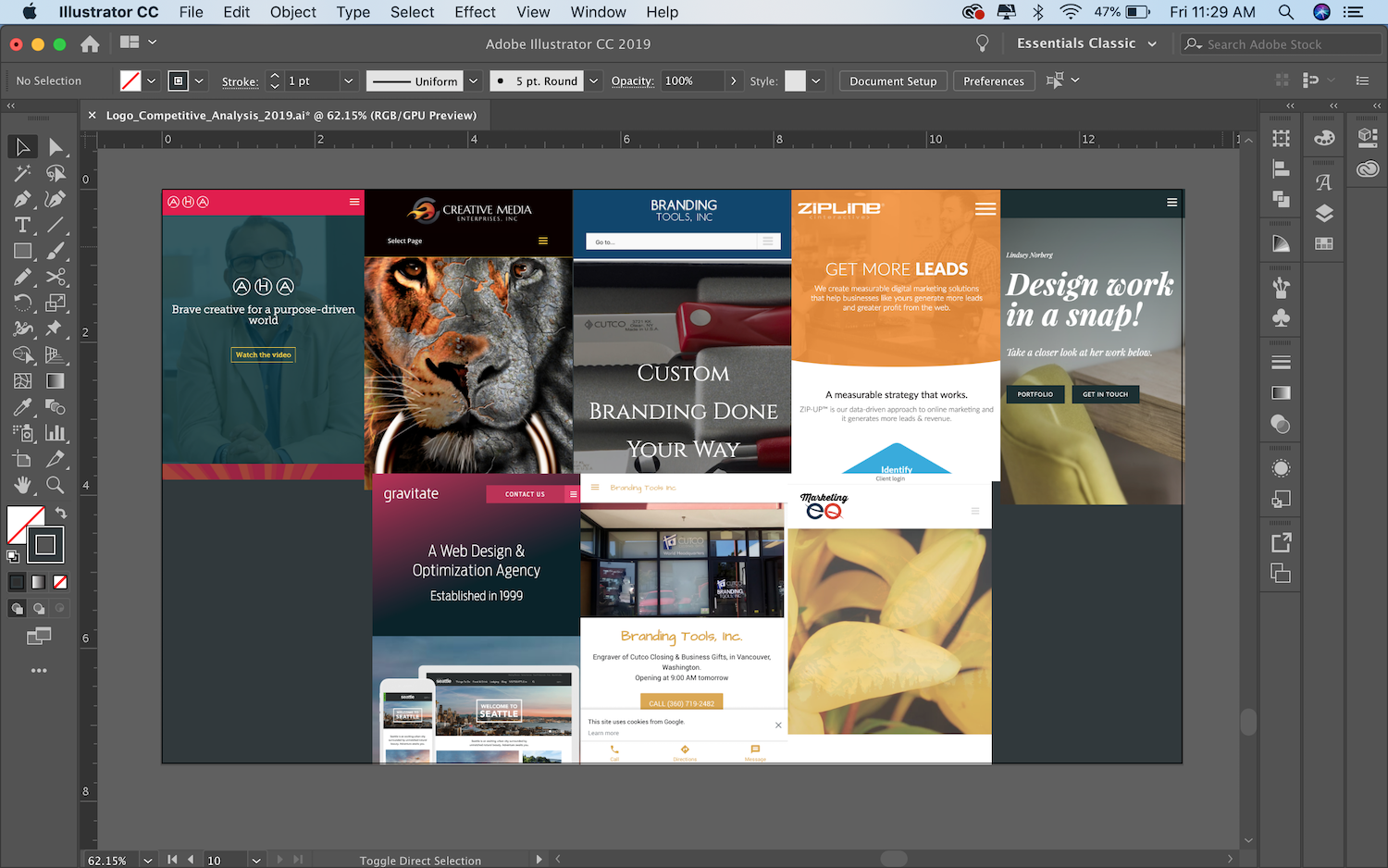The width and height of the screenshot is (1388, 868).
Task: Open the Select menu
Action: pyautogui.click(x=412, y=12)
